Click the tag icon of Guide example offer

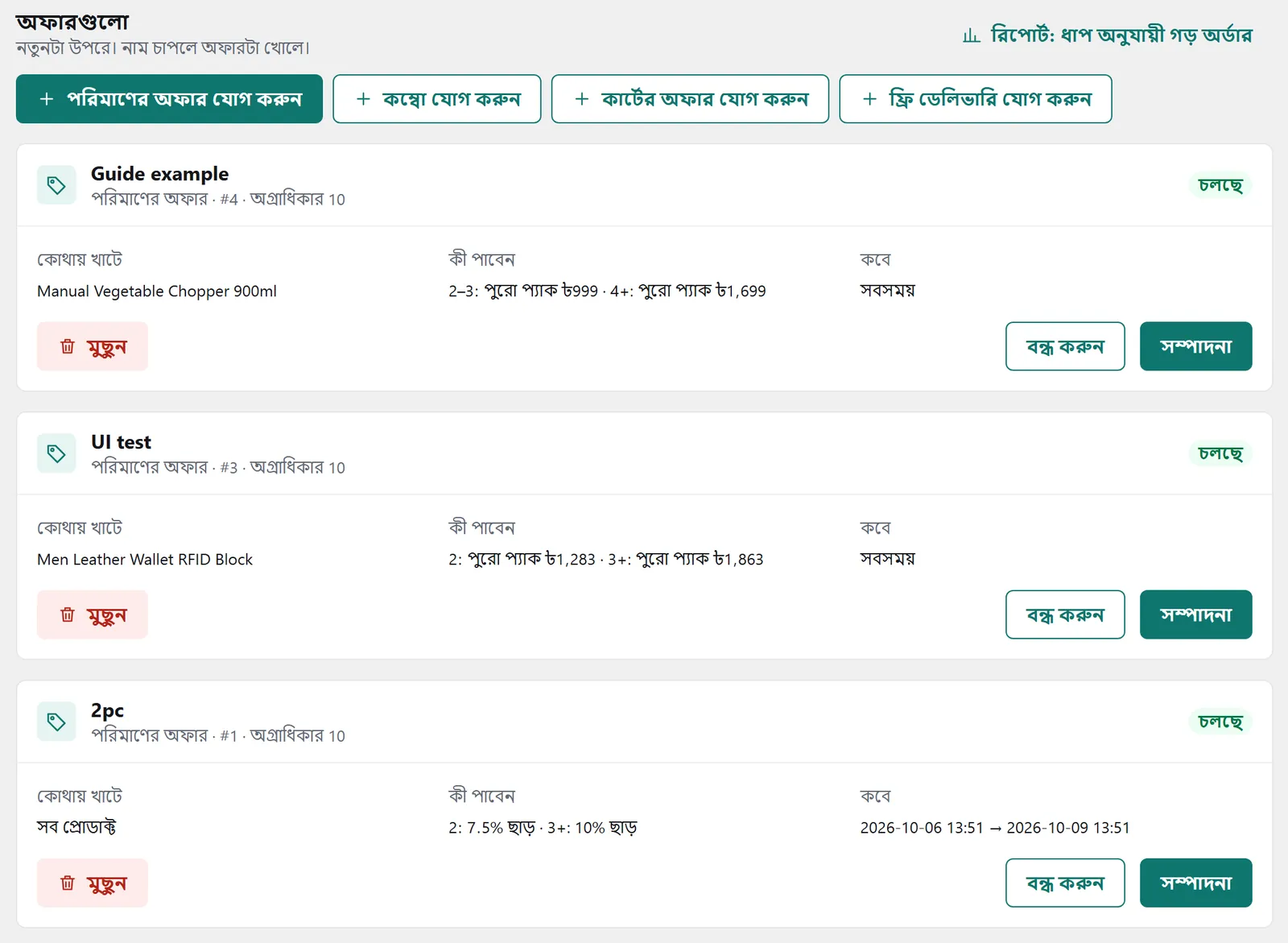pyautogui.click(x=56, y=185)
